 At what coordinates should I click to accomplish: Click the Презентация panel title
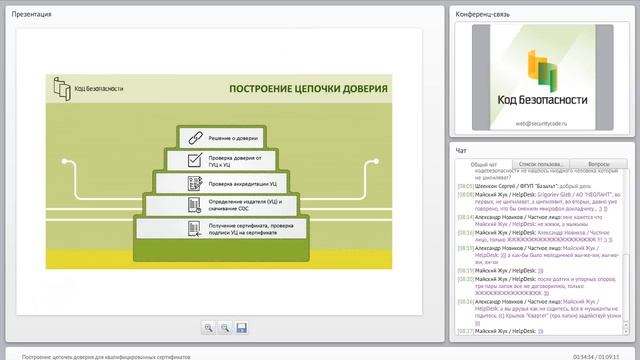(31, 14)
